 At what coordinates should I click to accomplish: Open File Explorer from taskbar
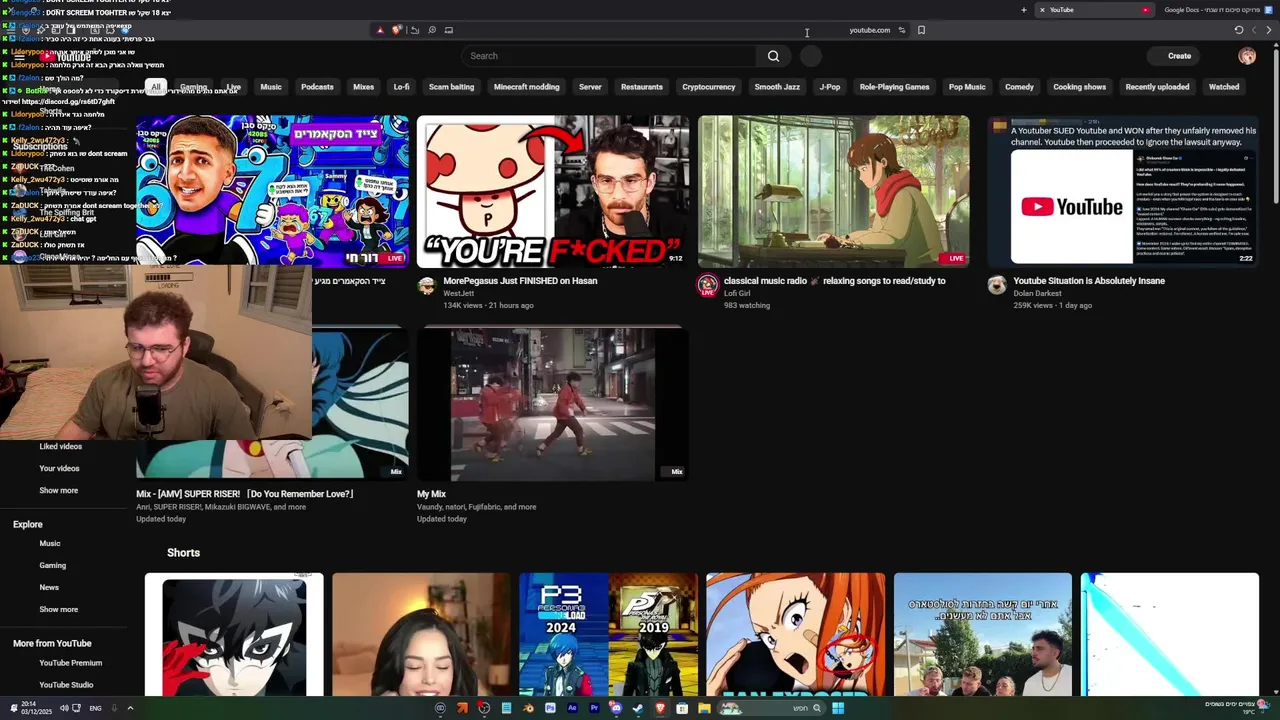704,708
